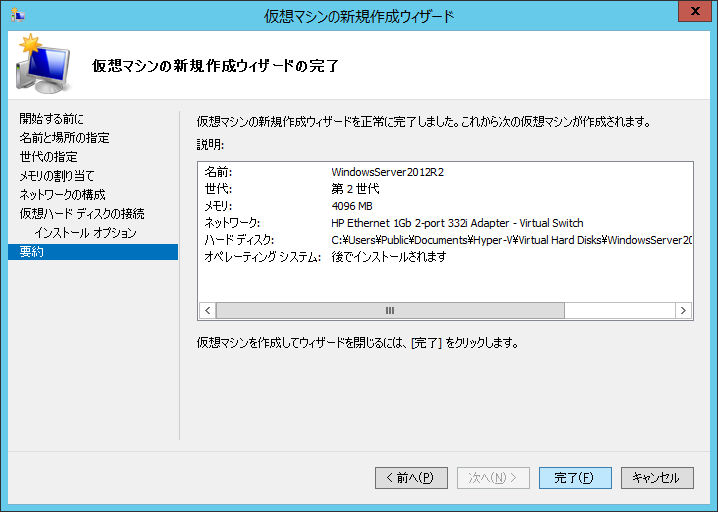718x512 pixels.
Task: Select the インストール オプション sub-step
Action: point(85,233)
